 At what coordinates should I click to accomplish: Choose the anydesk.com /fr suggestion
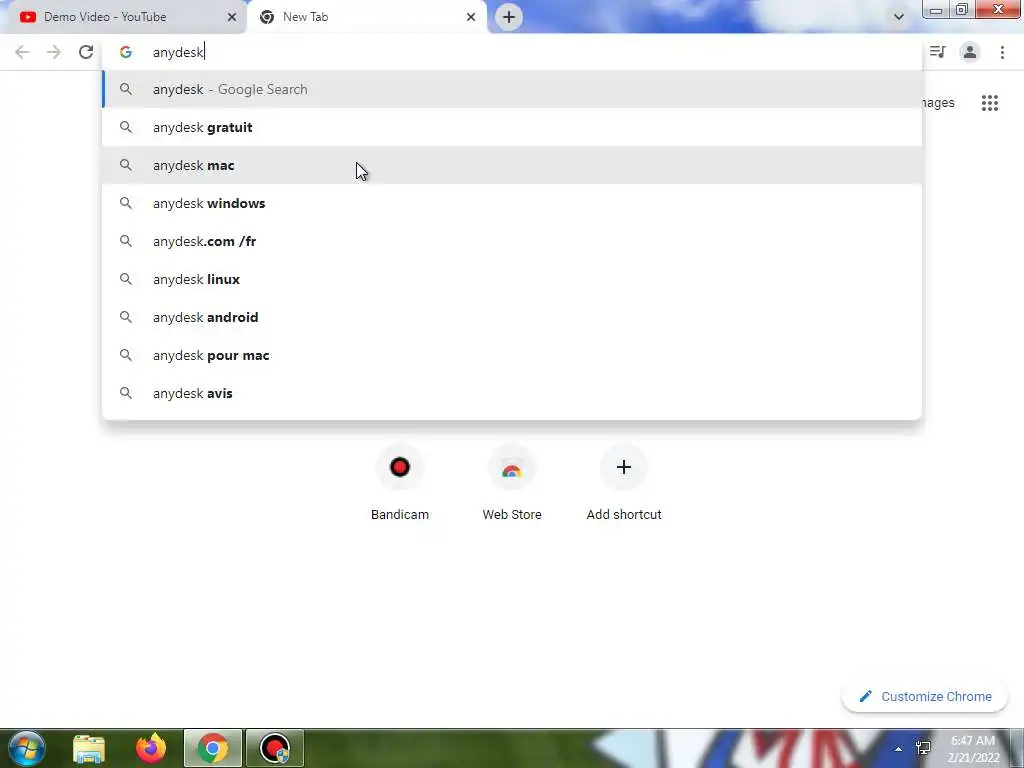(513, 241)
